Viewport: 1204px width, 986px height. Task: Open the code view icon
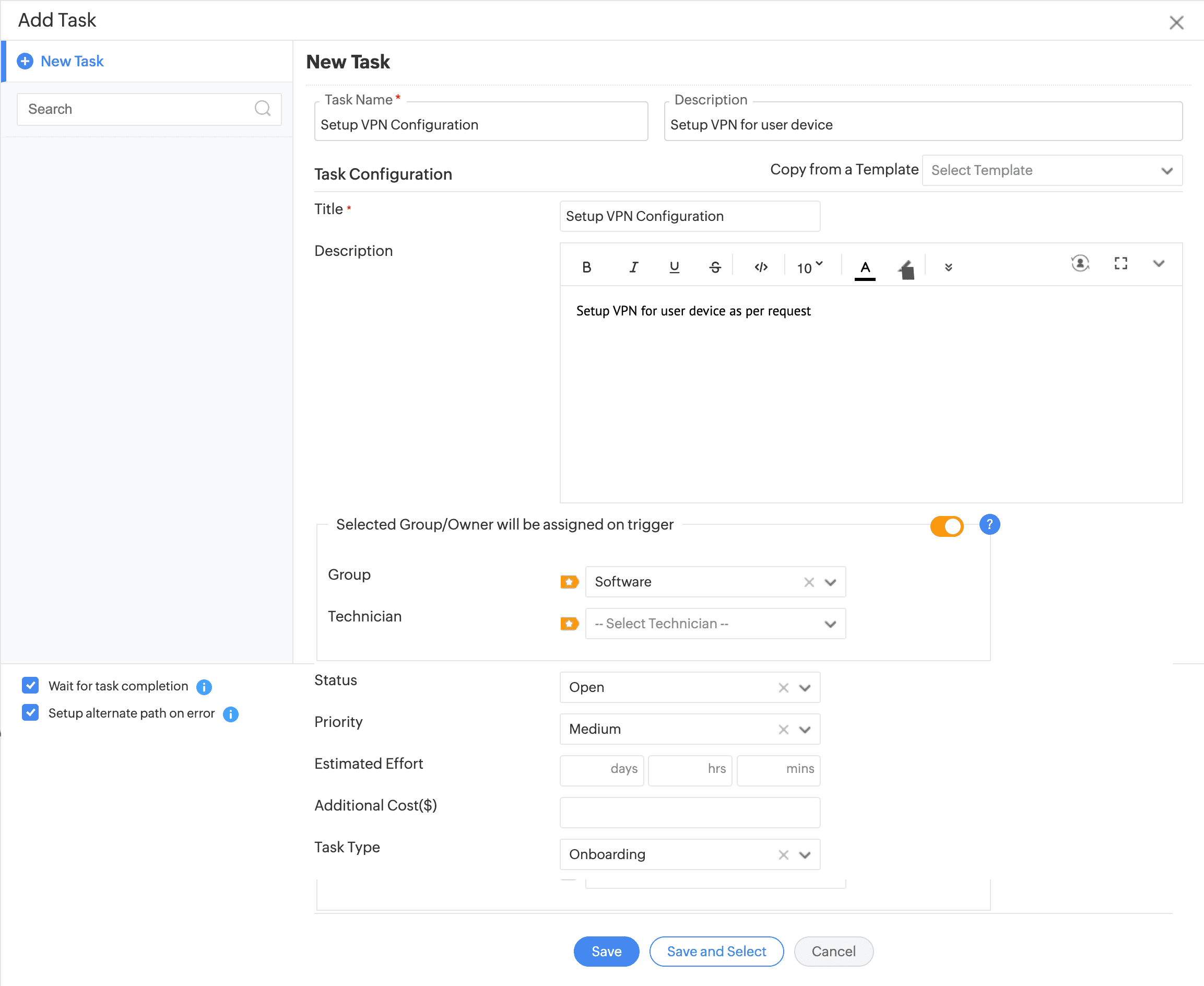point(761,267)
